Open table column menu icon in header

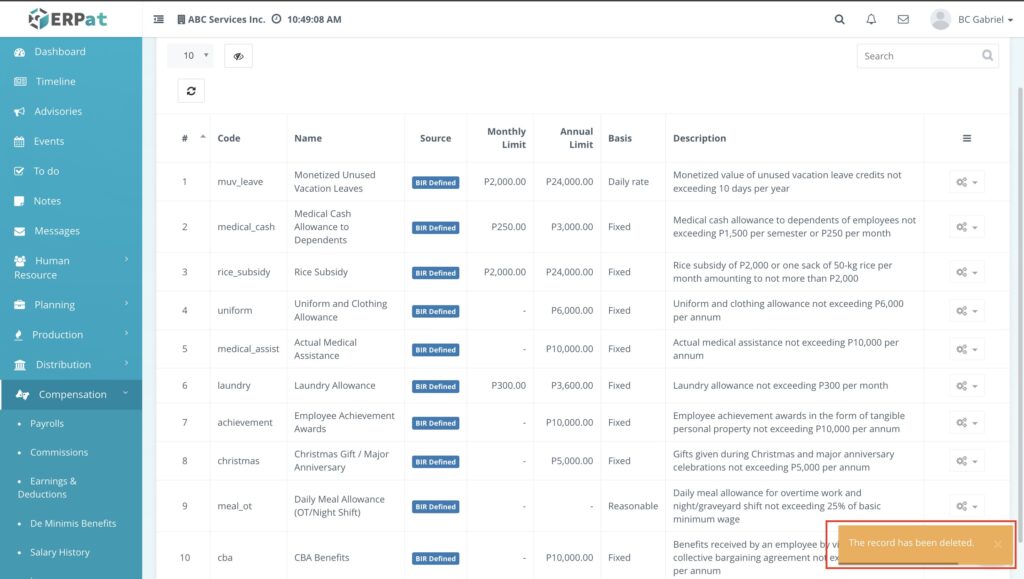[x=966, y=138]
